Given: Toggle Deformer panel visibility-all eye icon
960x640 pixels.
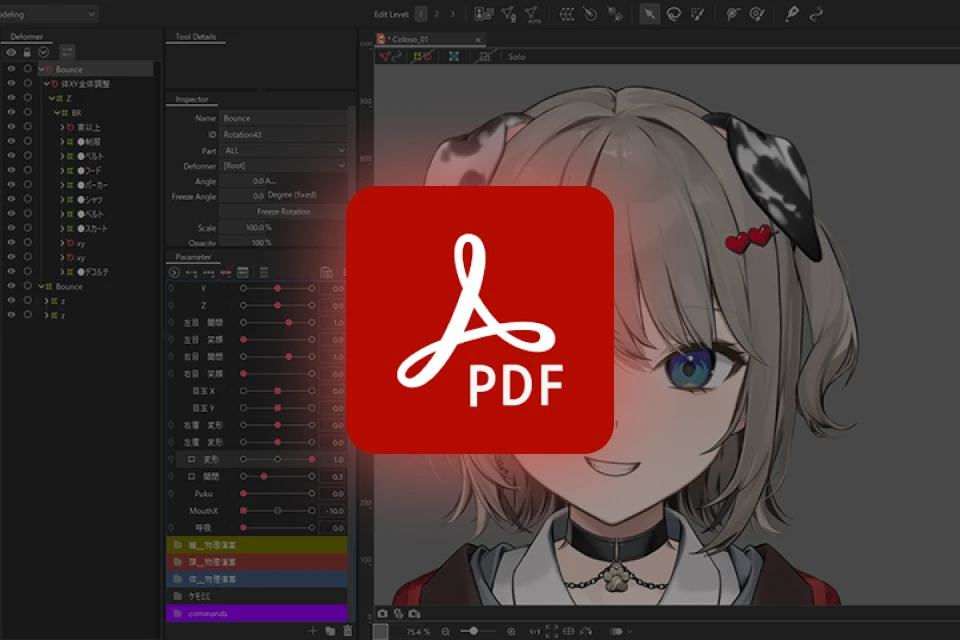Looking at the screenshot, I should pos(11,53).
